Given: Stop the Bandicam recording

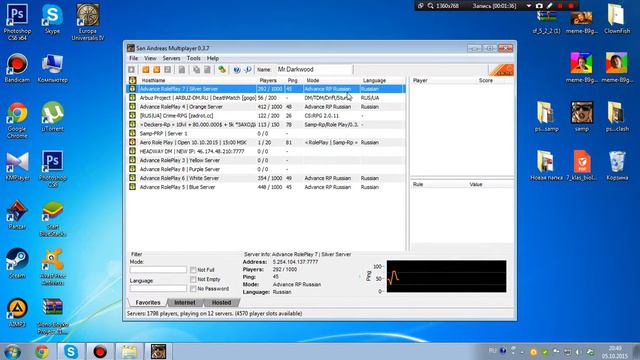Looking at the screenshot, I should [571, 6].
